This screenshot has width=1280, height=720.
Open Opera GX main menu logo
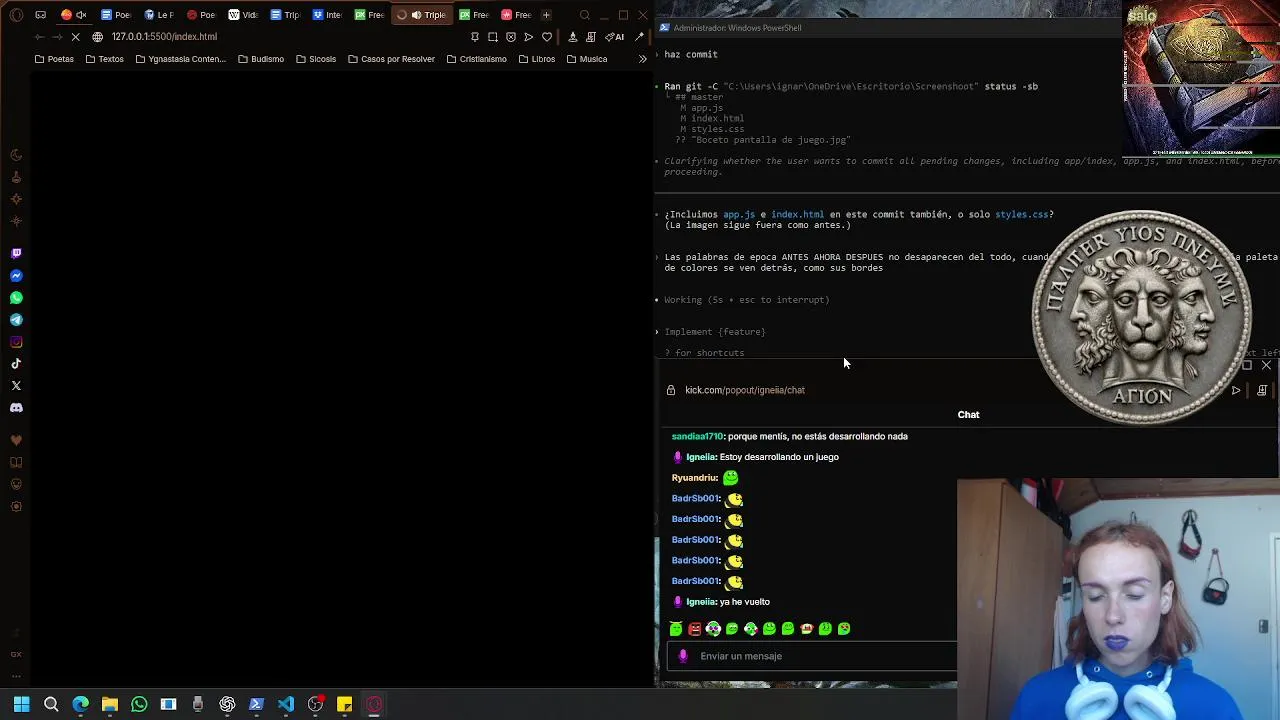point(16,15)
